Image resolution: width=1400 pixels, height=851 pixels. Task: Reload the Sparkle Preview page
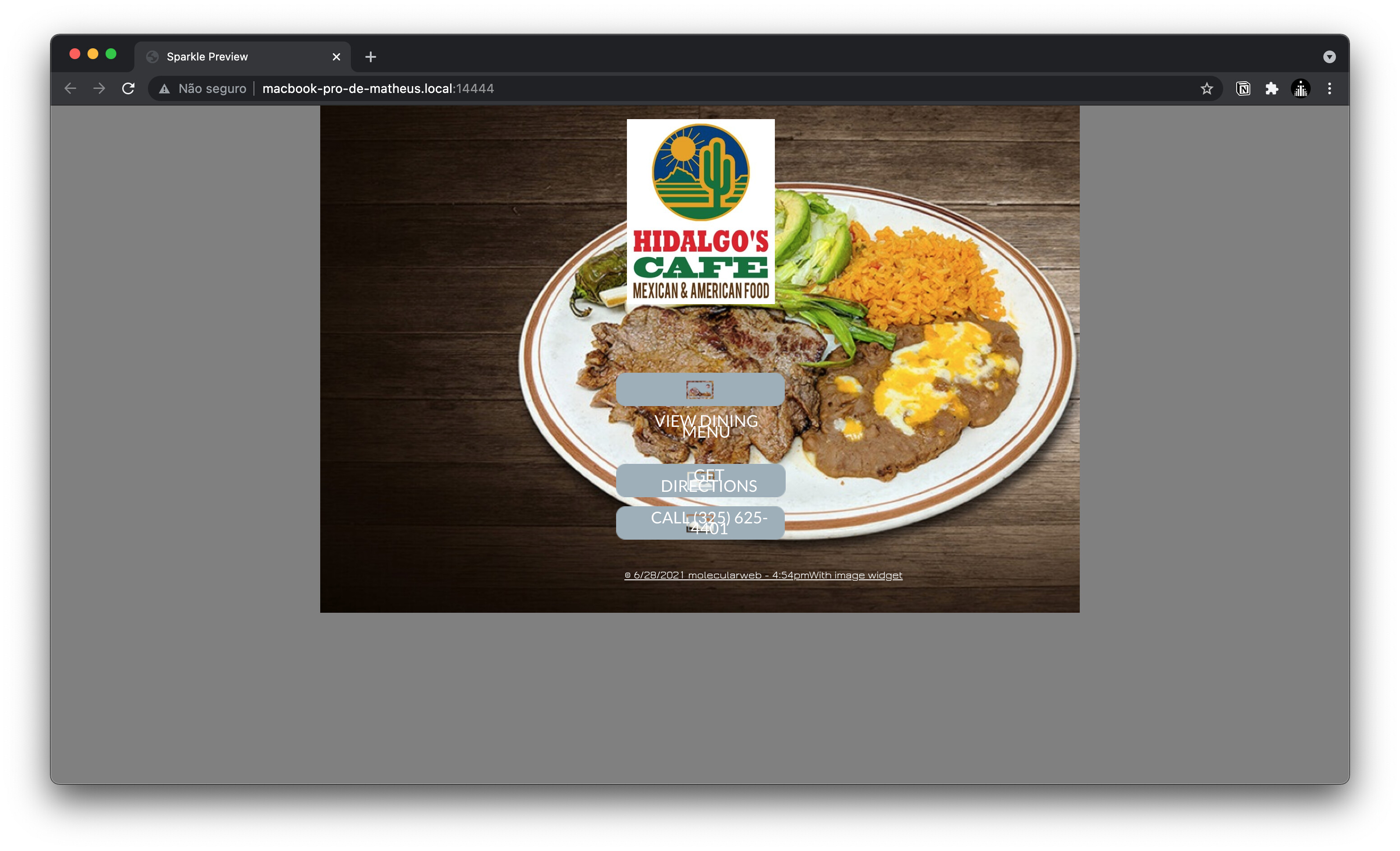(x=129, y=89)
